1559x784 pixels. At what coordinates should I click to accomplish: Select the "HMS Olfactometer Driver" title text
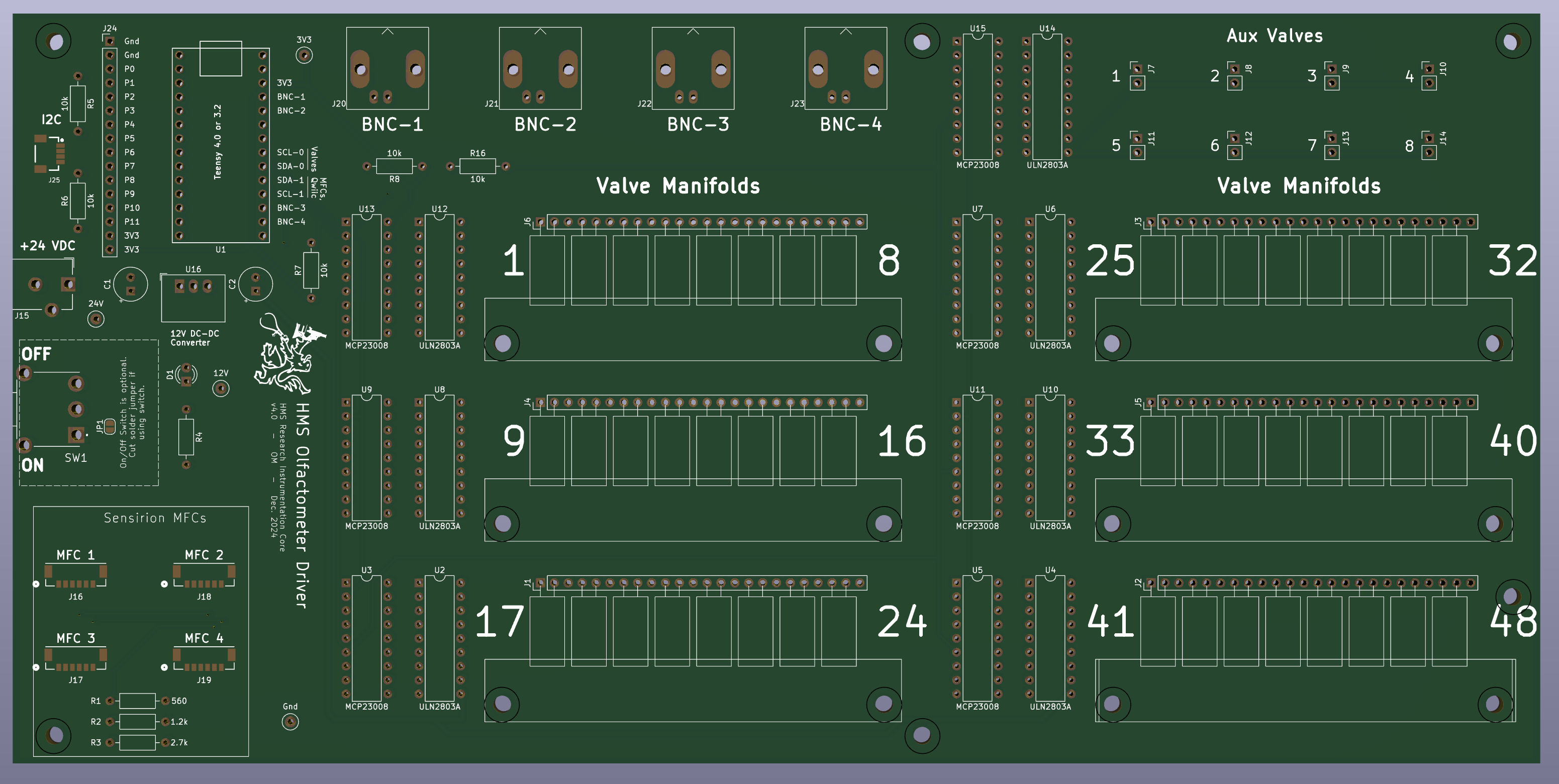point(302,506)
